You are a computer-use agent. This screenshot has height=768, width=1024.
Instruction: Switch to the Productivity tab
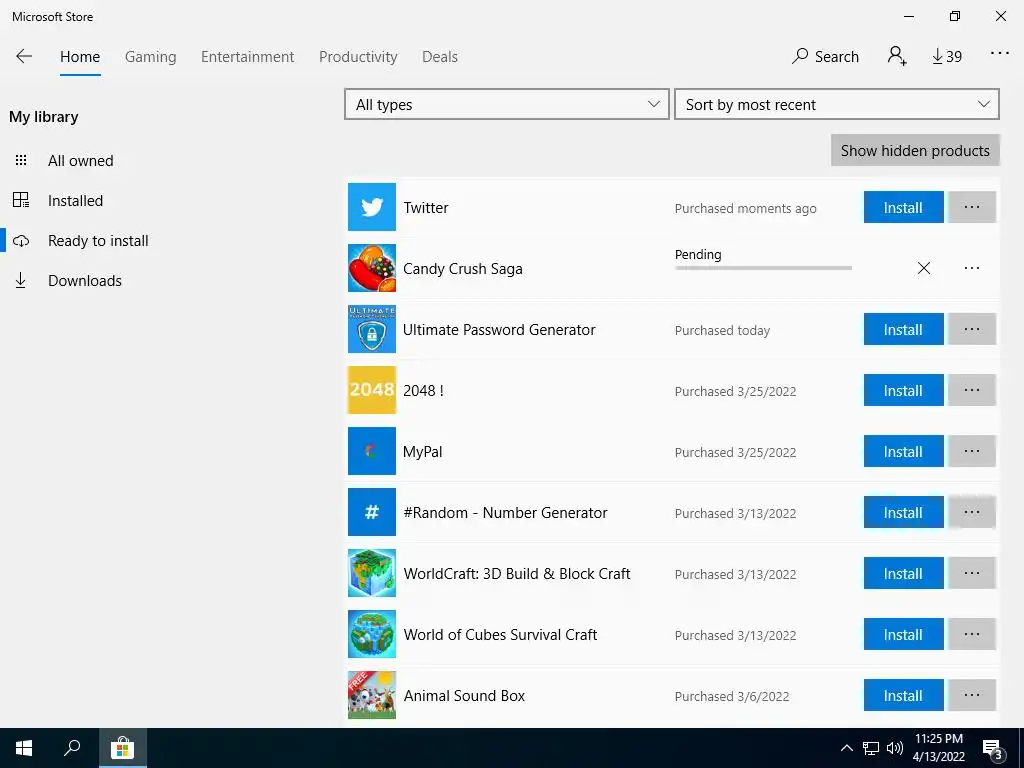coord(358,57)
